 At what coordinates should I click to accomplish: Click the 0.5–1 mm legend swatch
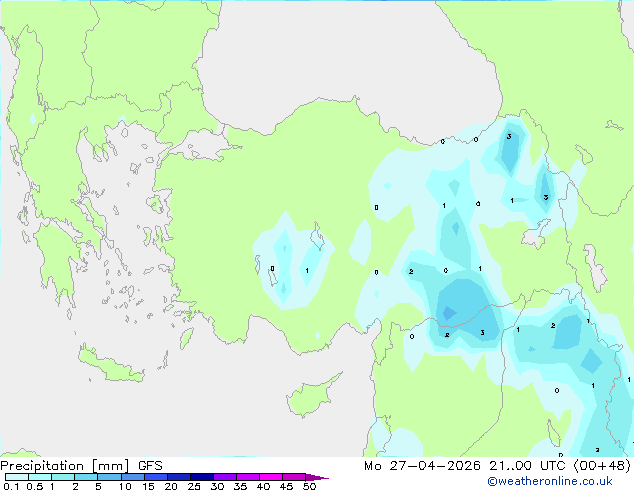40,477
